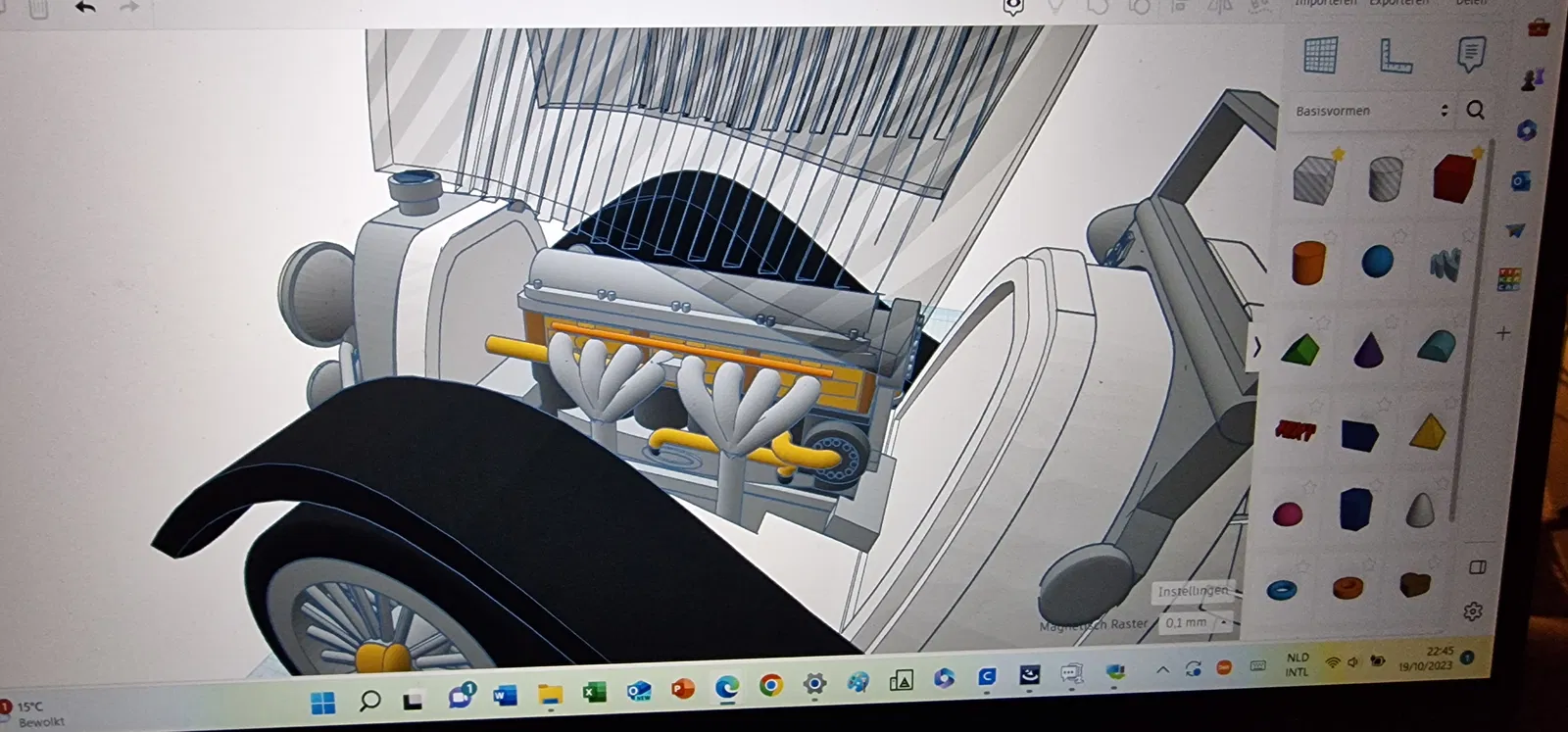The width and height of the screenshot is (1568, 732).
Task: Open File Explorer from the taskbar
Action: (x=550, y=694)
